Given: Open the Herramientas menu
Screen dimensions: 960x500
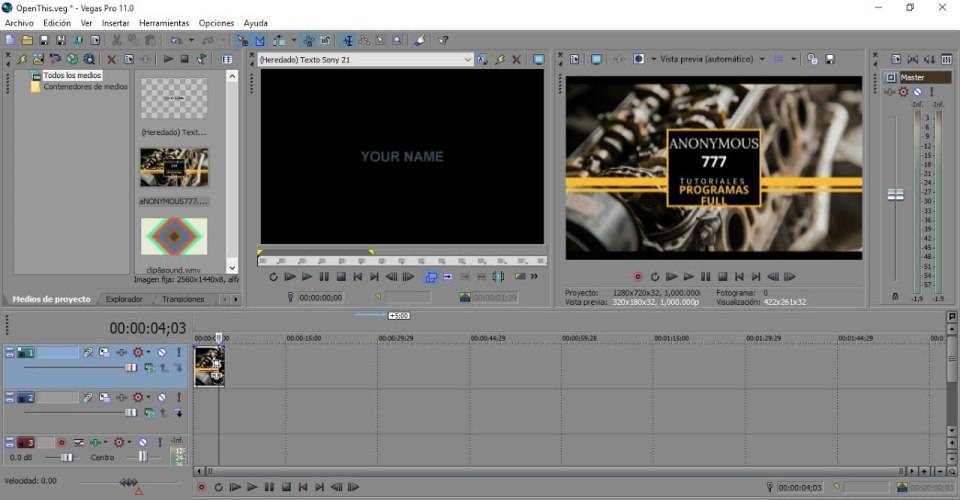Looking at the screenshot, I should pos(164,22).
